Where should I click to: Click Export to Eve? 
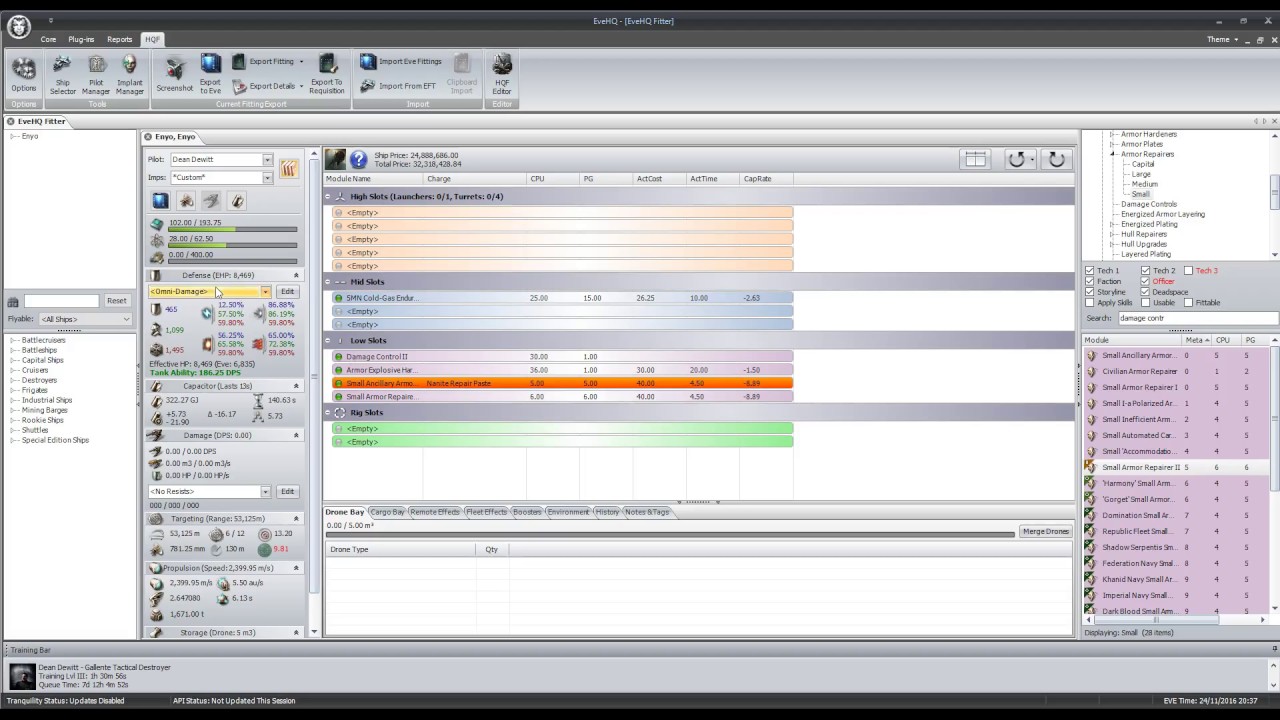(x=210, y=75)
